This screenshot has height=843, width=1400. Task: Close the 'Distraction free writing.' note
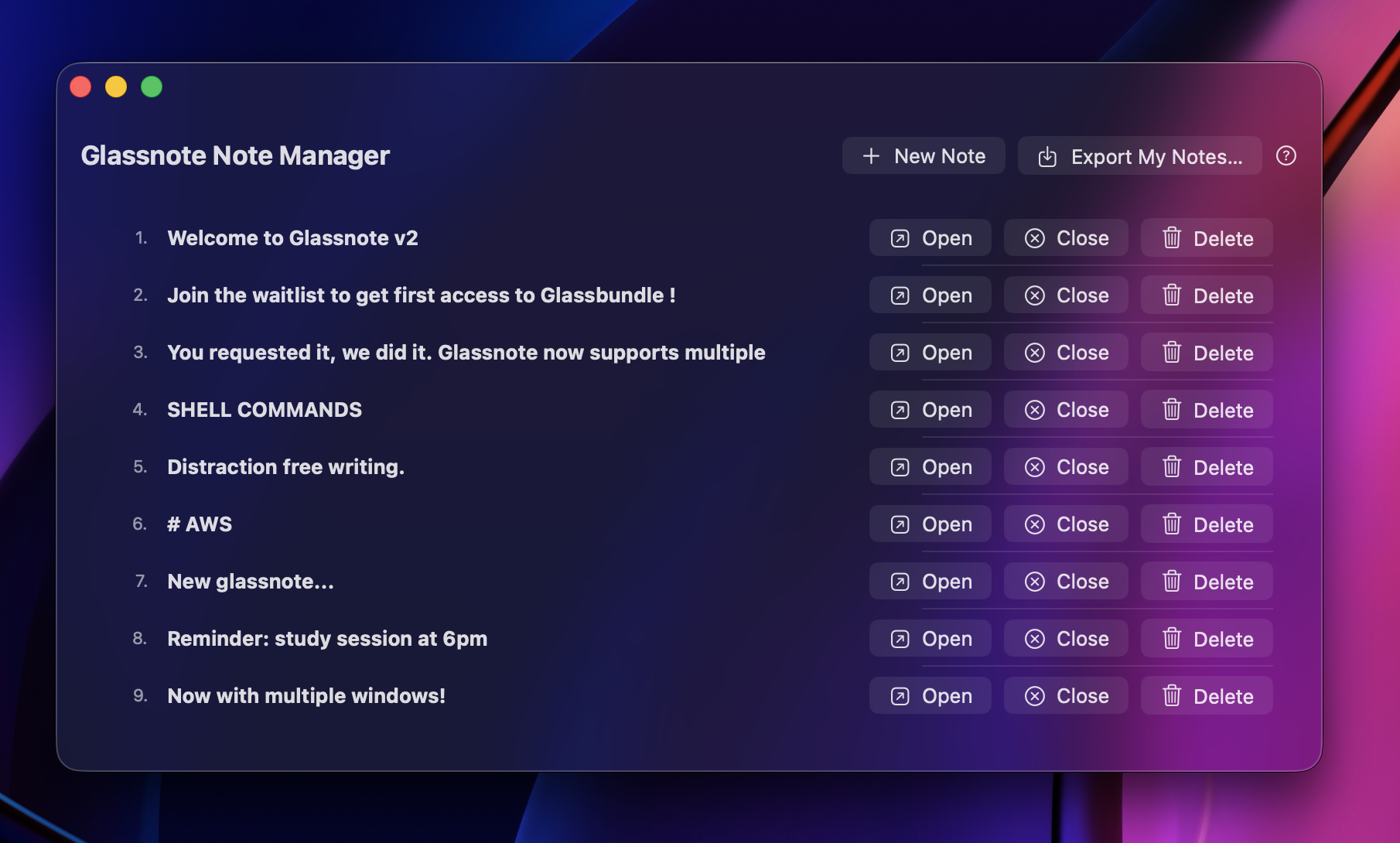coord(1066,467)
